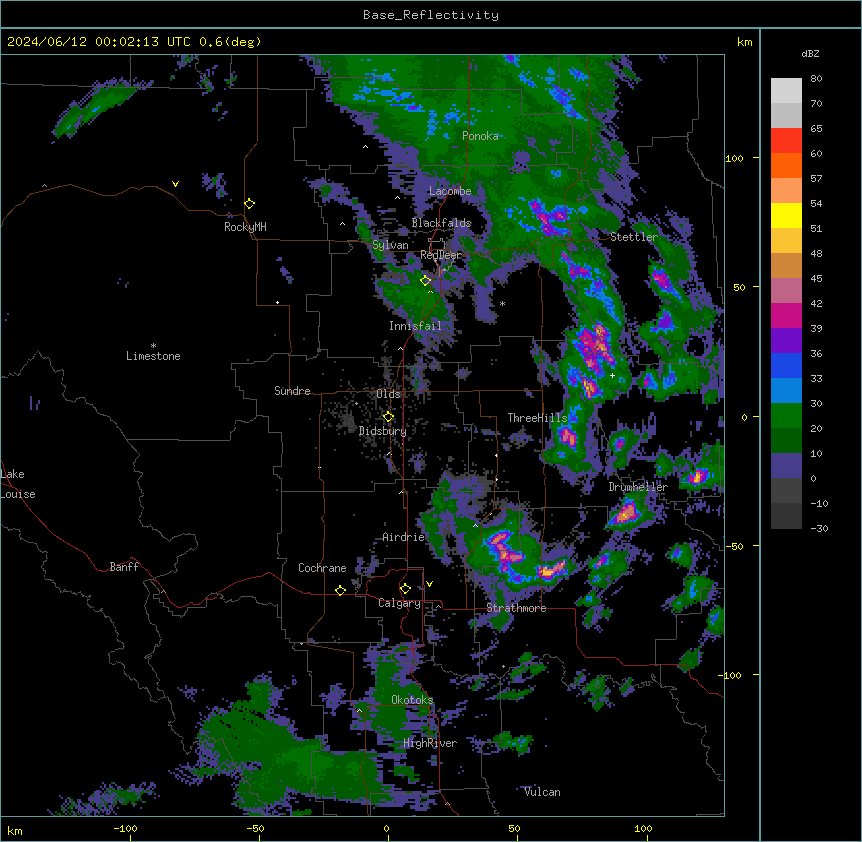Click the dark green 10 to 20 dBZ swatch
This screenshot has width=862, height=842.
tap(786, 441)
